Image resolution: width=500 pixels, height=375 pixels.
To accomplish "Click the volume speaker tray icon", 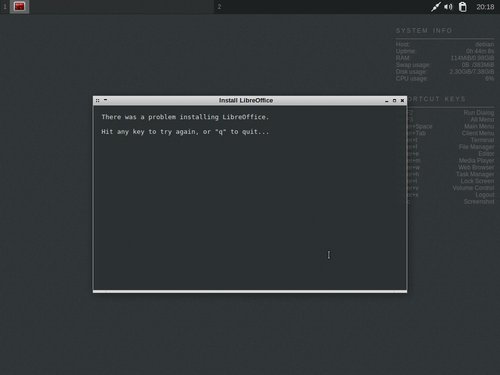I will tap(448, 7).
